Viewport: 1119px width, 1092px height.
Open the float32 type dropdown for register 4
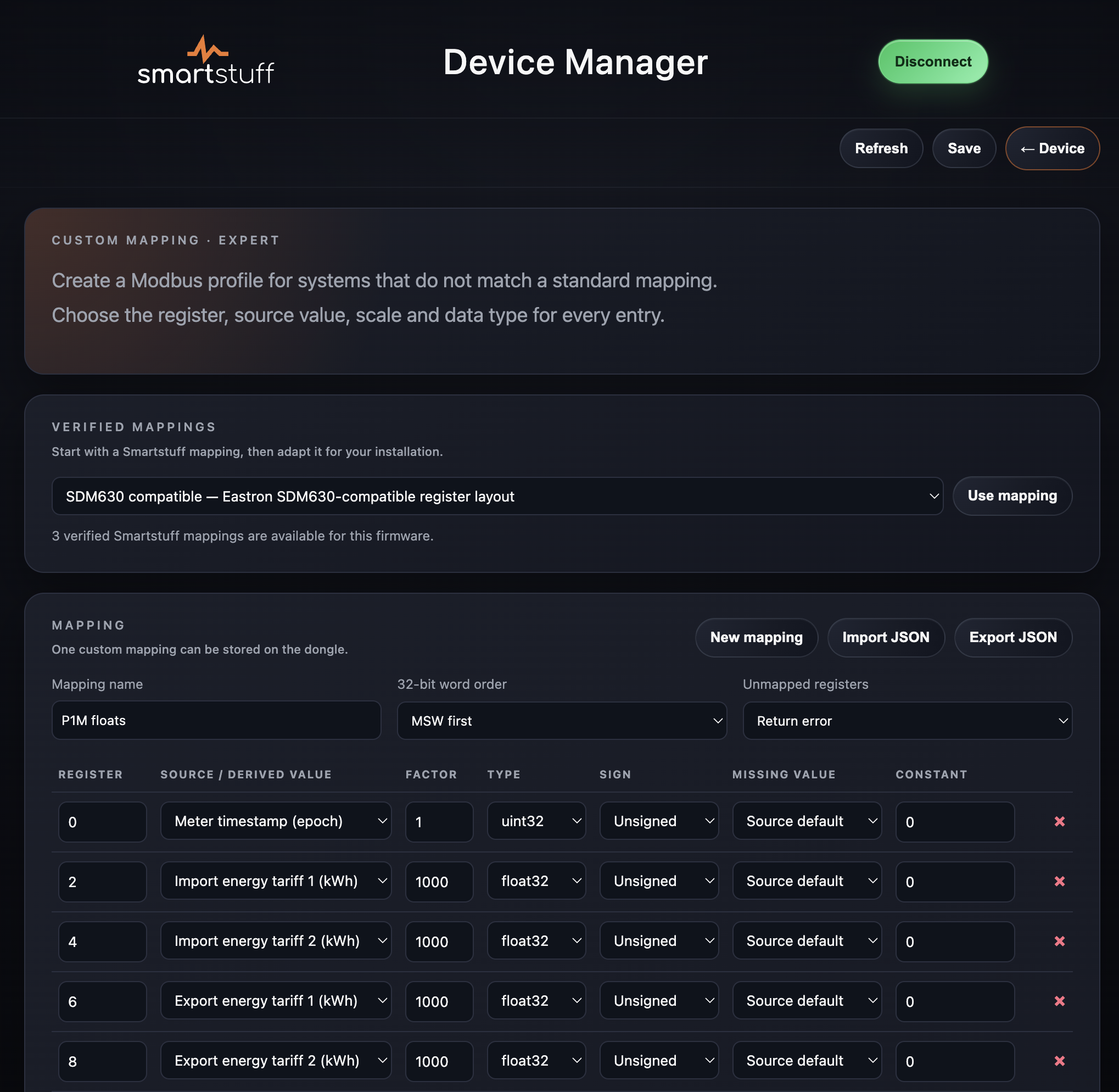[536, 941]
